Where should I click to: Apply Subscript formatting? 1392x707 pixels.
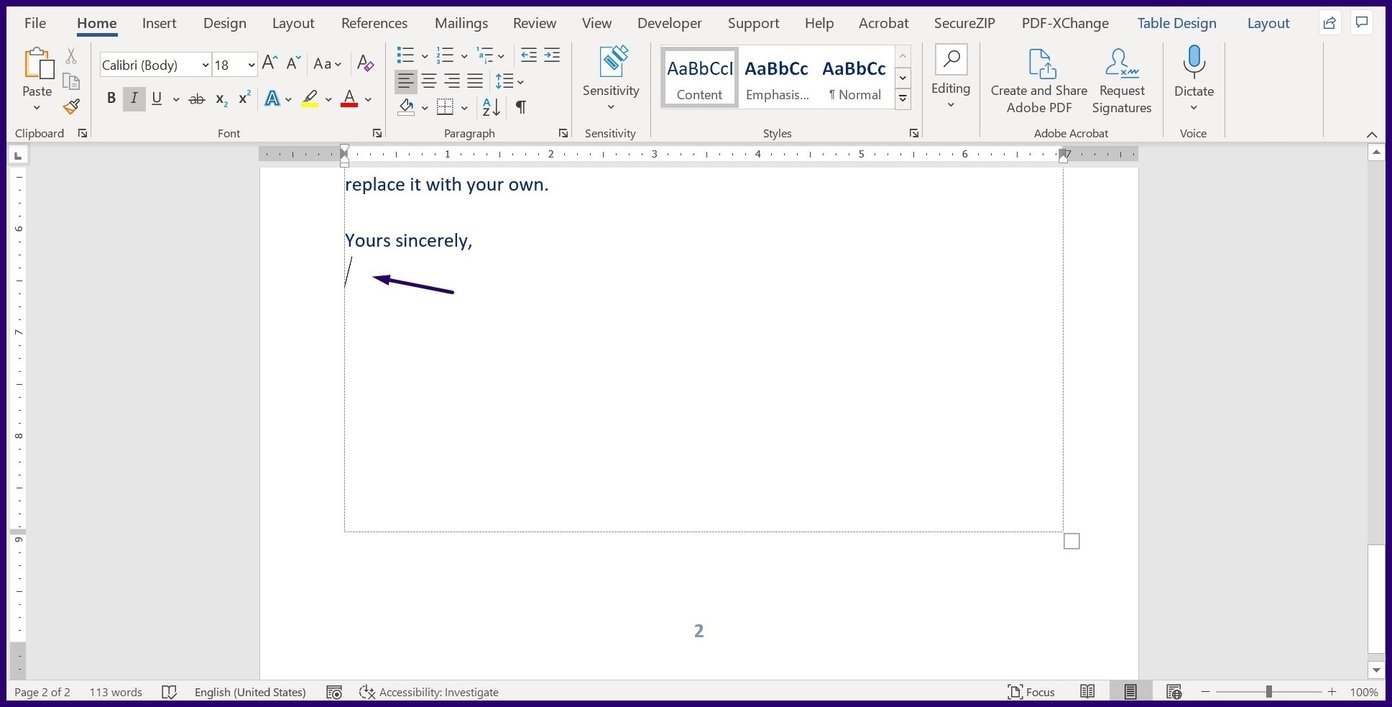219,99
